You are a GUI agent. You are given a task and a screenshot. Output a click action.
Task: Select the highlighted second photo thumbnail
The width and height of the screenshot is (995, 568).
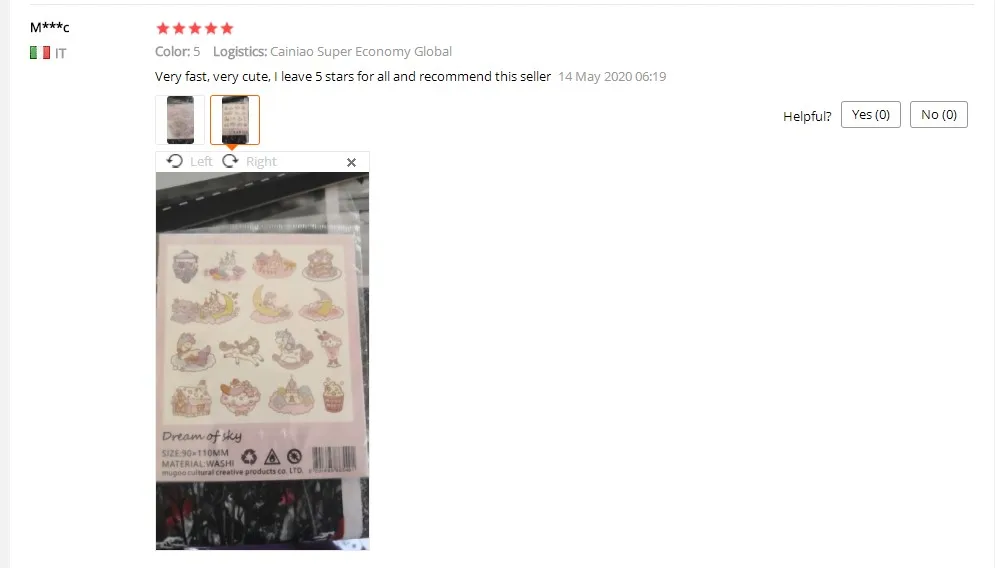[x=235, y=120]
